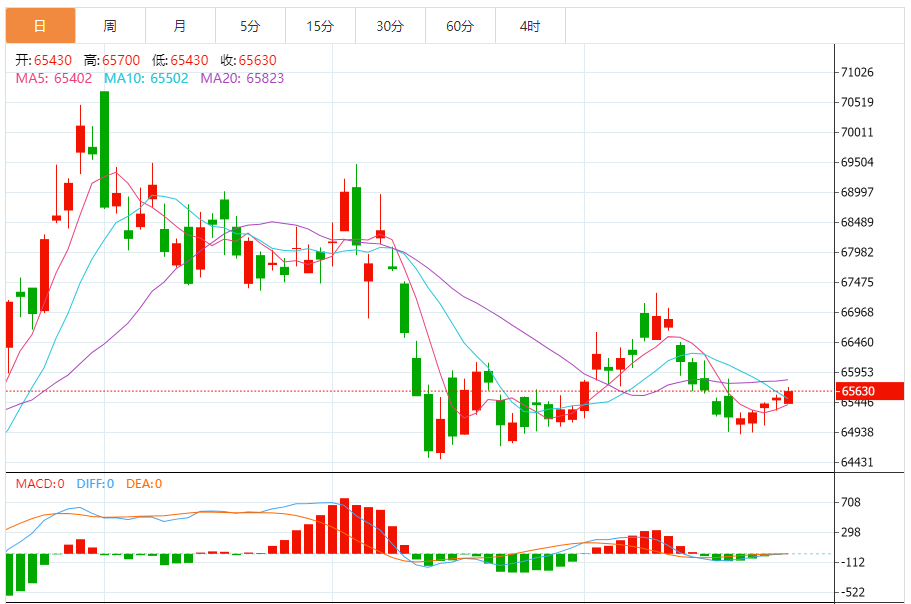Click the 64938 price axis label

[858, 432]
